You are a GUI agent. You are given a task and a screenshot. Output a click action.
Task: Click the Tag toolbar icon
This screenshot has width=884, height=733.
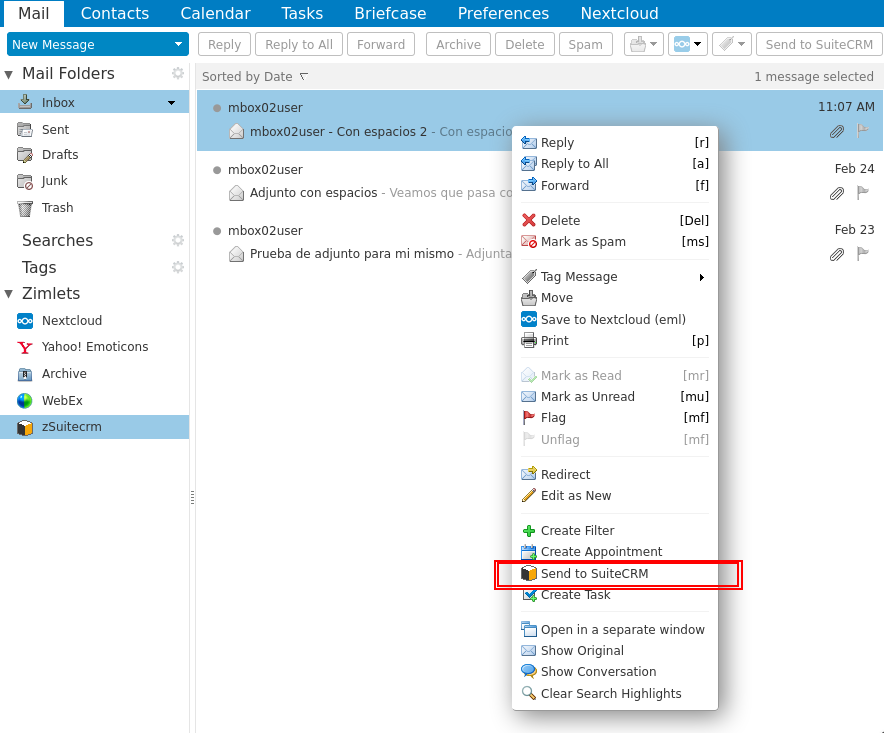coord(726,44)
